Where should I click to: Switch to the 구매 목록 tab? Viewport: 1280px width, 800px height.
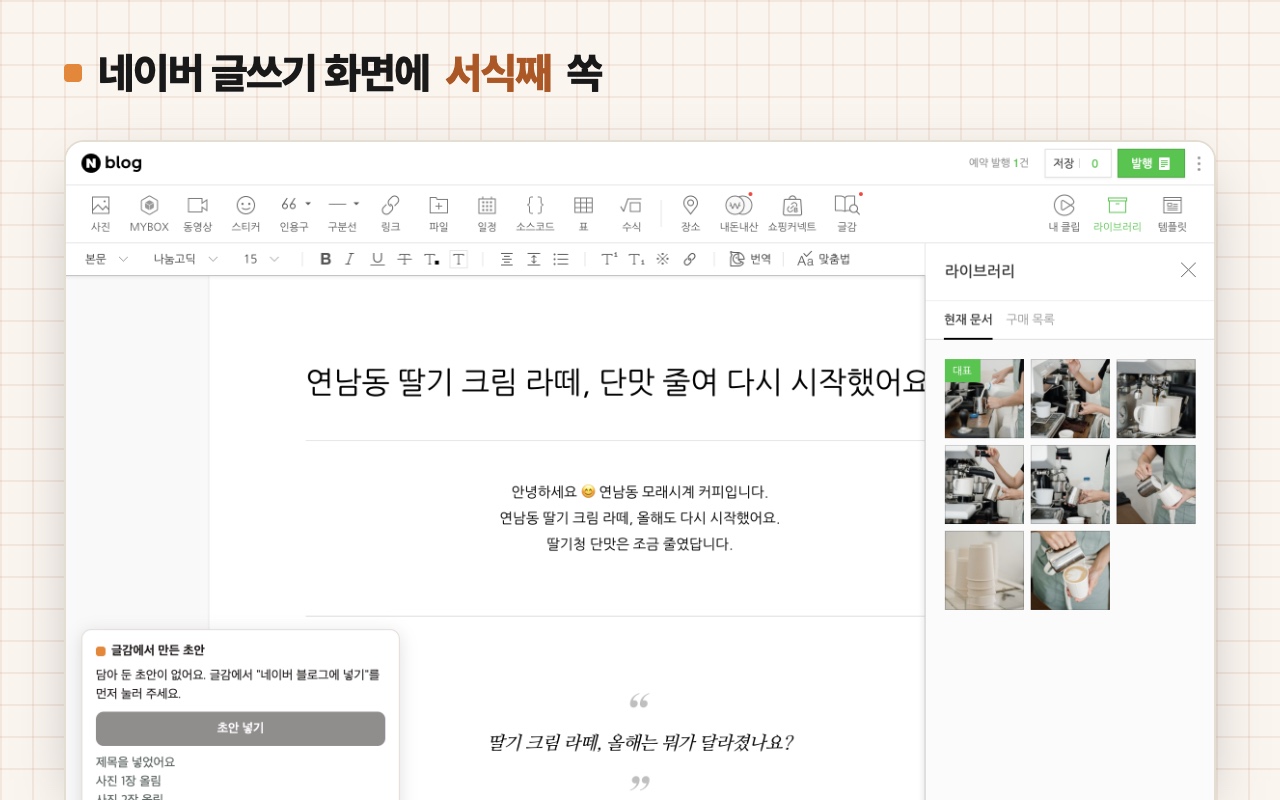[1030, 319]
